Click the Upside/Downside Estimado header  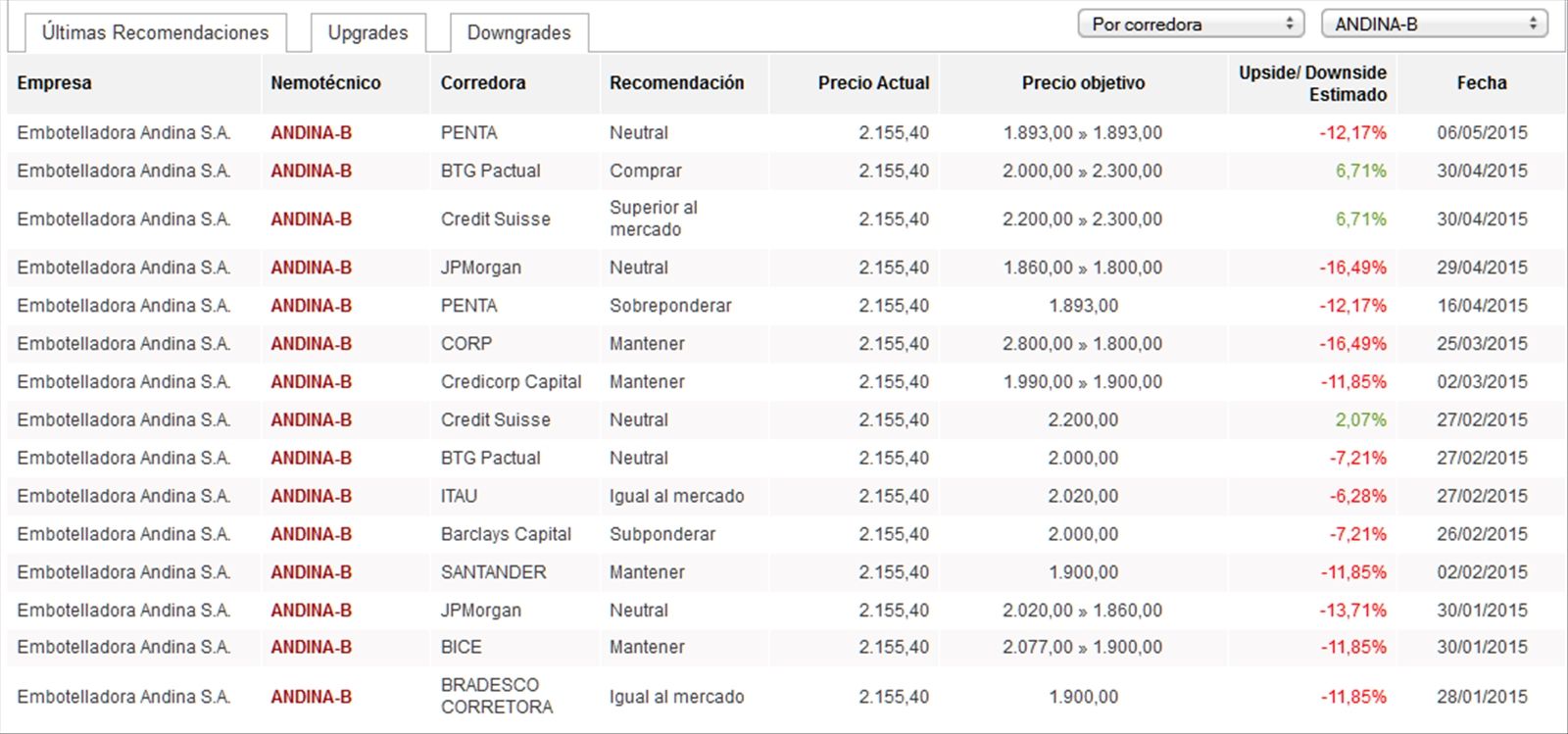coord(1312,83)
